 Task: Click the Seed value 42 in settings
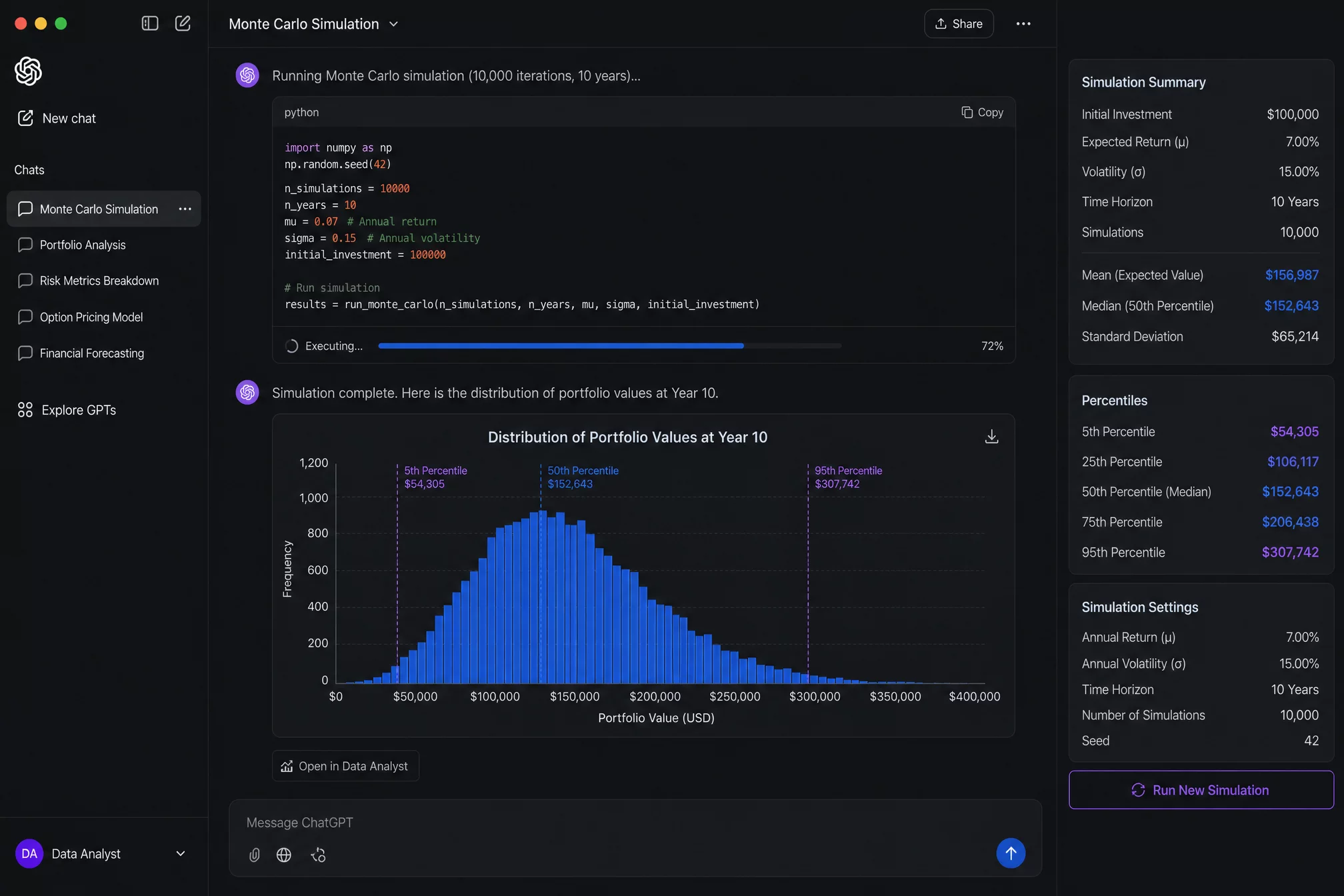click(1311, 741)
